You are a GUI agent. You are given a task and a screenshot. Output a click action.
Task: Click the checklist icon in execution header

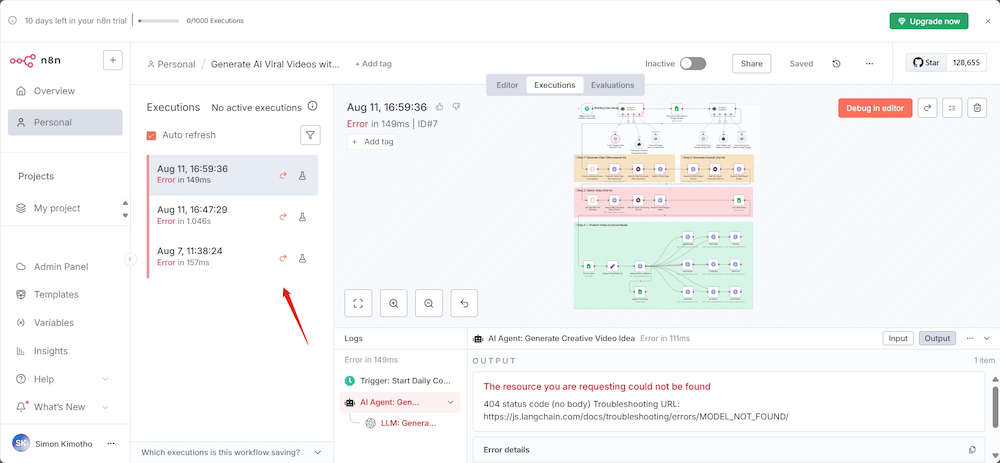click(x=952, y=108)
